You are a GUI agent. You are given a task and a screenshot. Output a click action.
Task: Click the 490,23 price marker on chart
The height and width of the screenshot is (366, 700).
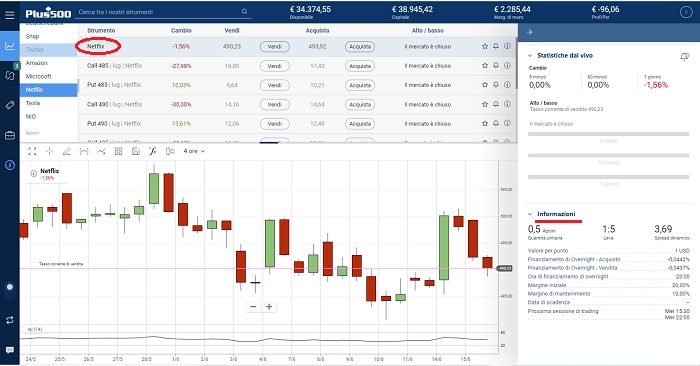click(505, 268)
